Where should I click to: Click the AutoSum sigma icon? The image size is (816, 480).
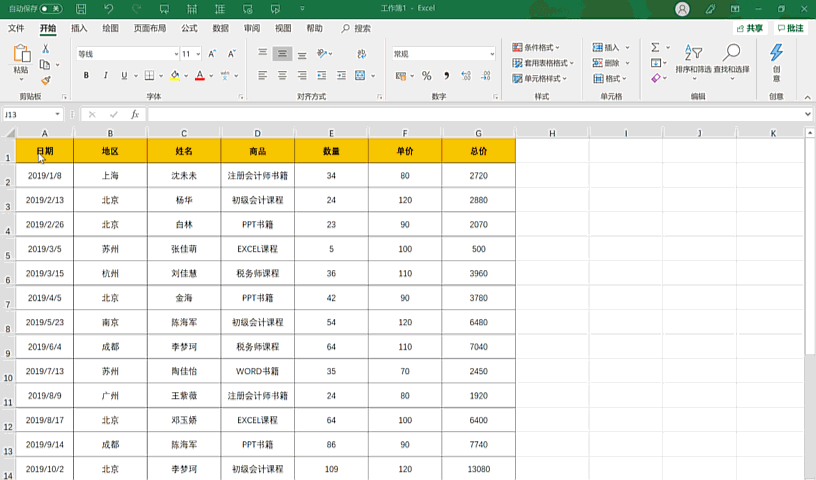[x=655, y=47]
